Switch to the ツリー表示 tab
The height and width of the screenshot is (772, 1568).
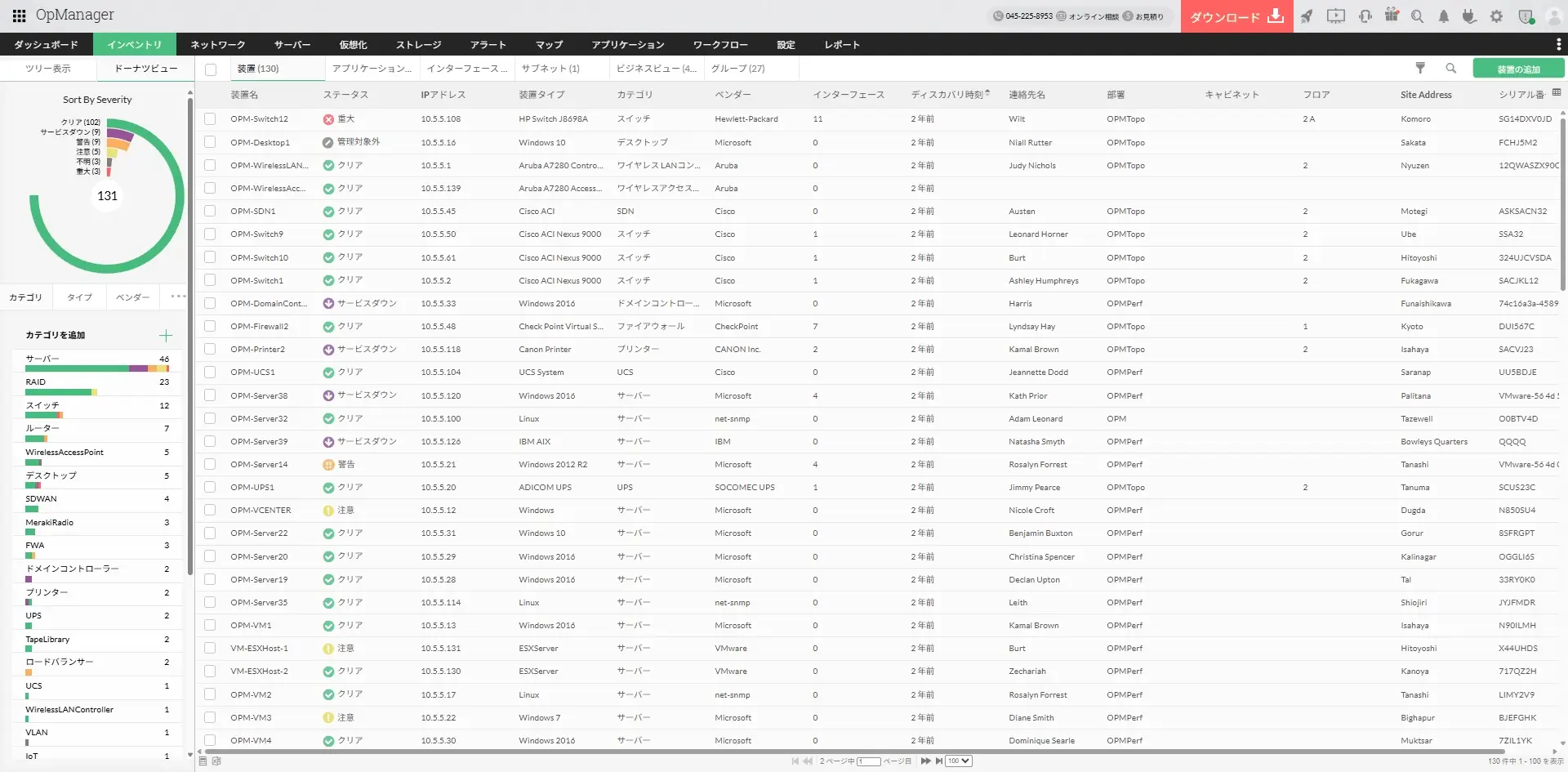point(48,69)
